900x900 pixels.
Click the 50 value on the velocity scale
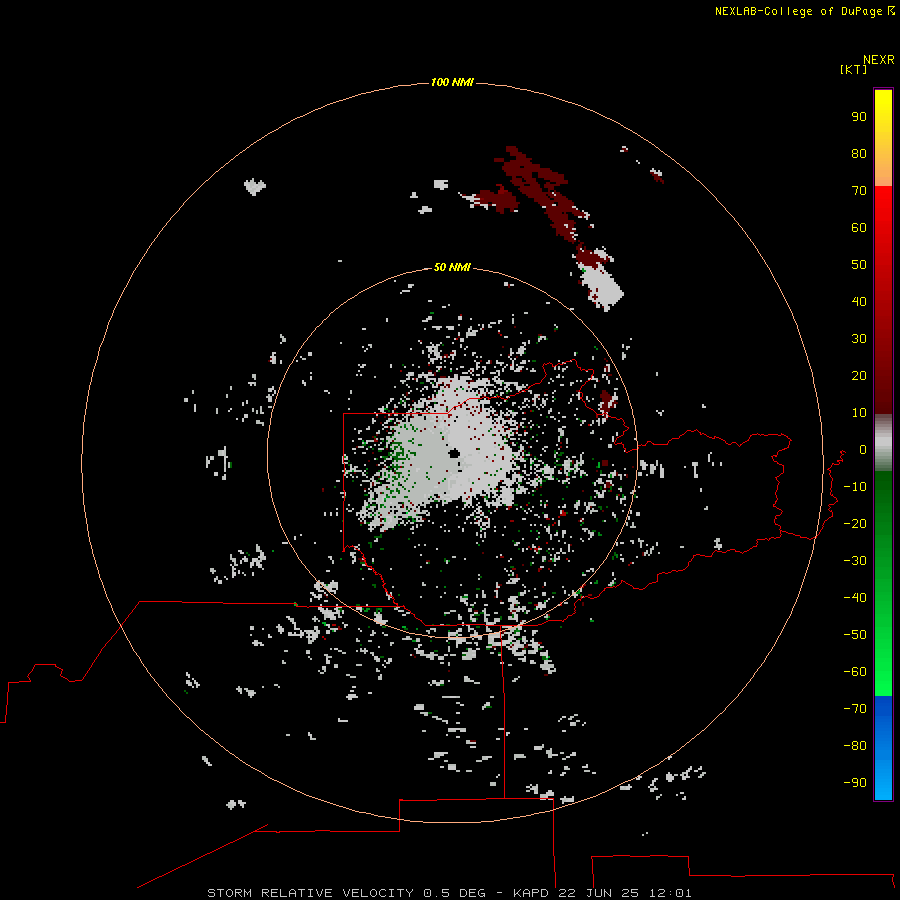click(859, 265)
